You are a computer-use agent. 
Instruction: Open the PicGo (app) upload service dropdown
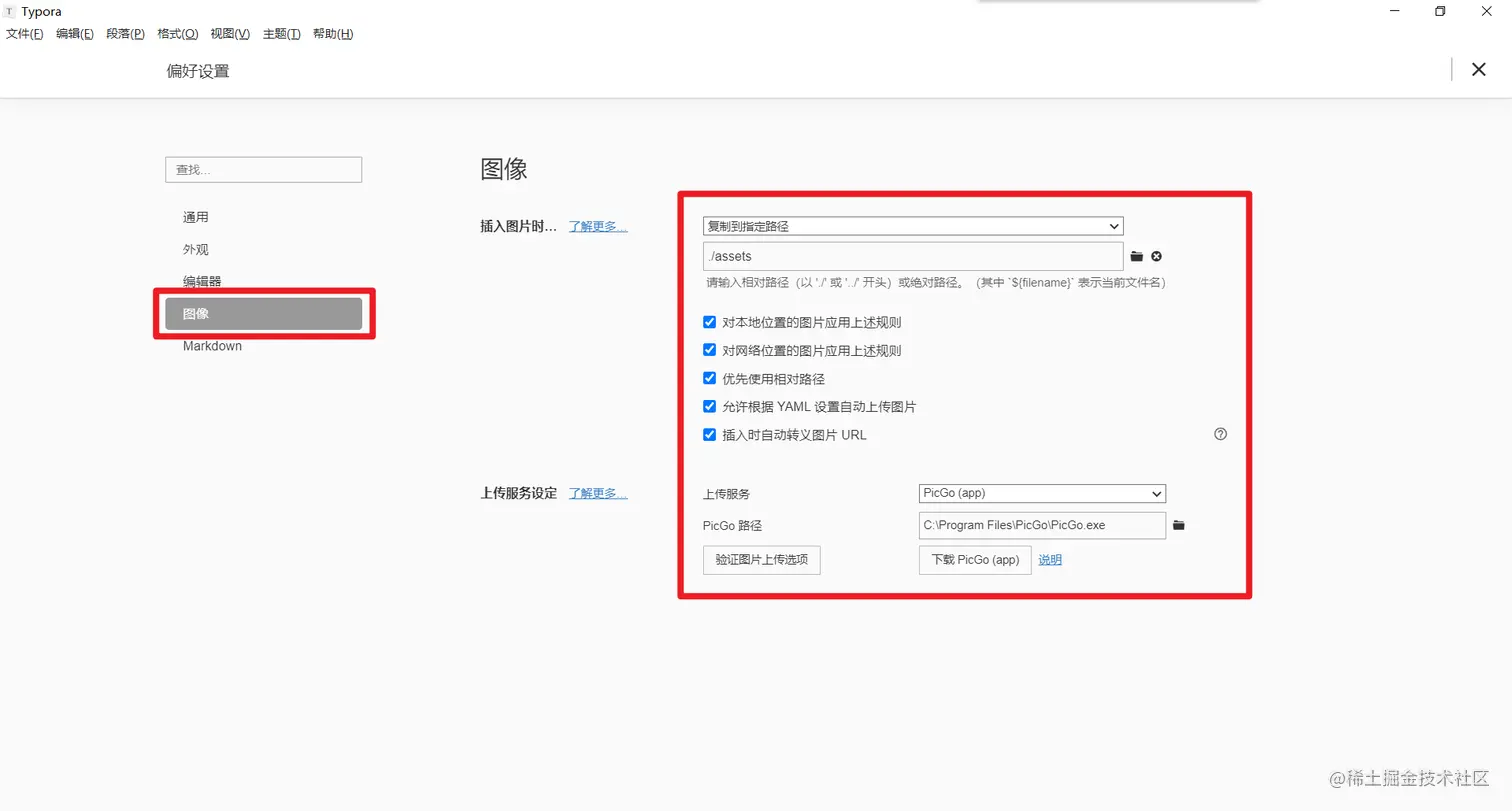pos(1042,493)
